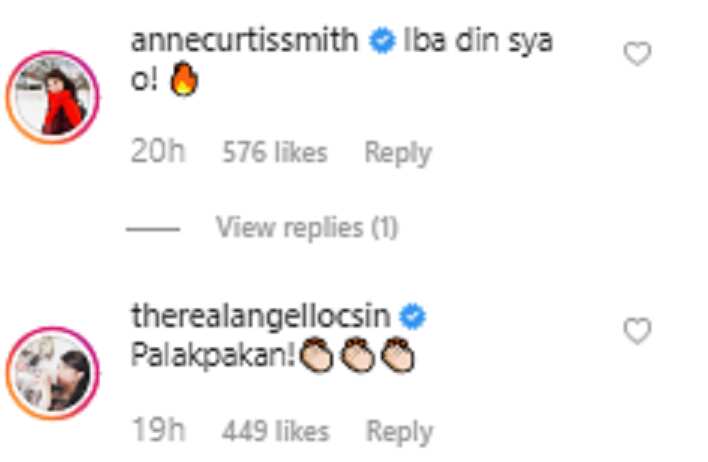Image resolution: width=708 pixels, height=462 pixels.
Task: Open annecurtissmith's profile picture
Action: [53, 97]
